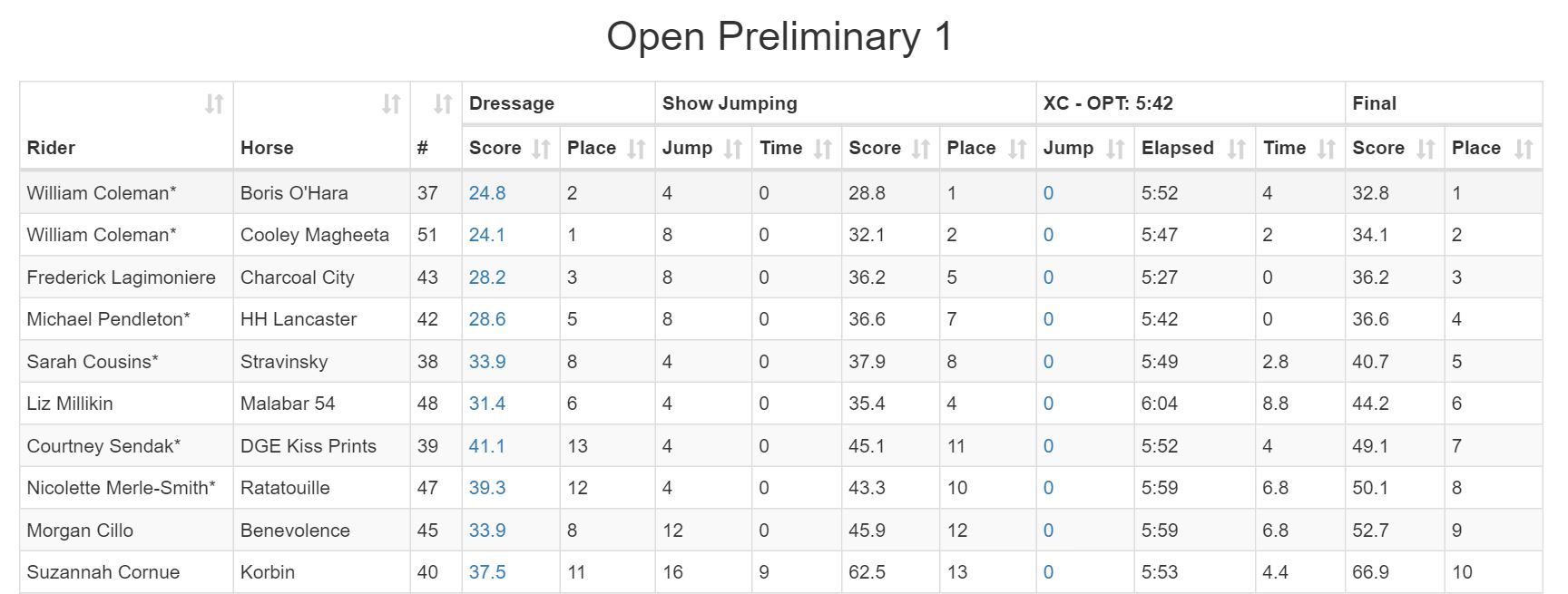Sort by Horse column arrows
Image resolution: width=1568 pixels, height=594 pixels.
391,104
